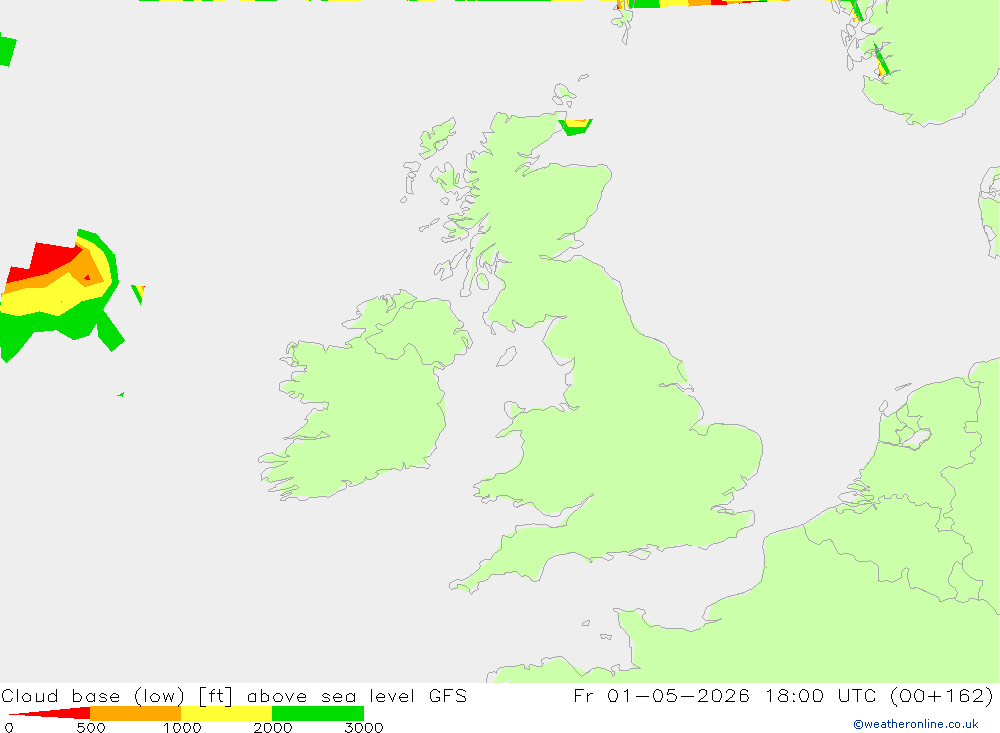Click the green 2000-3000 ft legend segment
This screenshot has width=1000, height=733.
click(318, 713)
